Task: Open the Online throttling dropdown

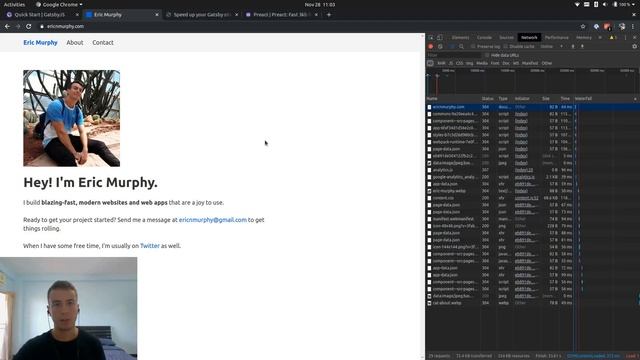Action: click(551, 47)
